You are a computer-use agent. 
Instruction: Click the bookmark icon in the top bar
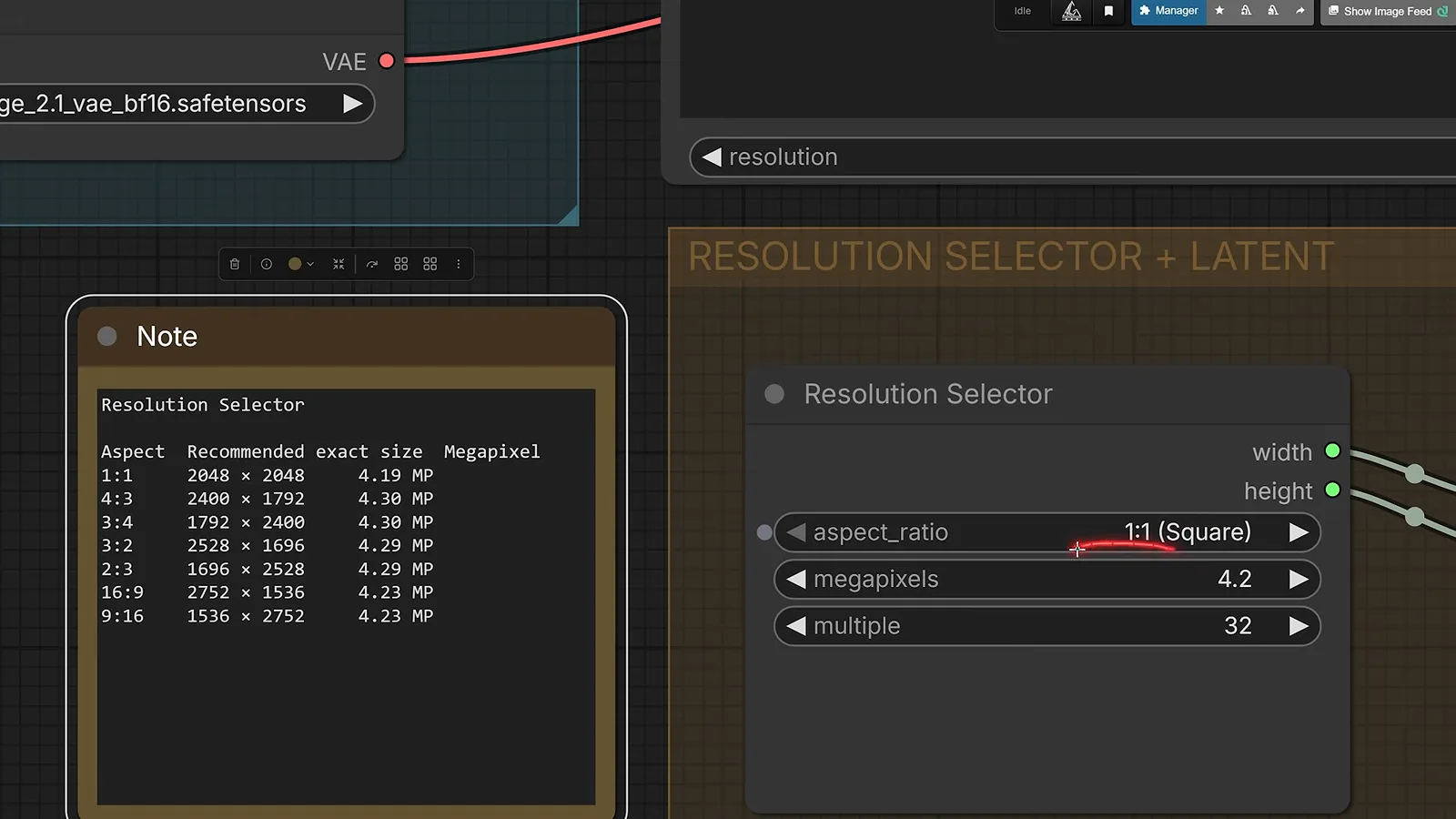(x=1108, y=11)
